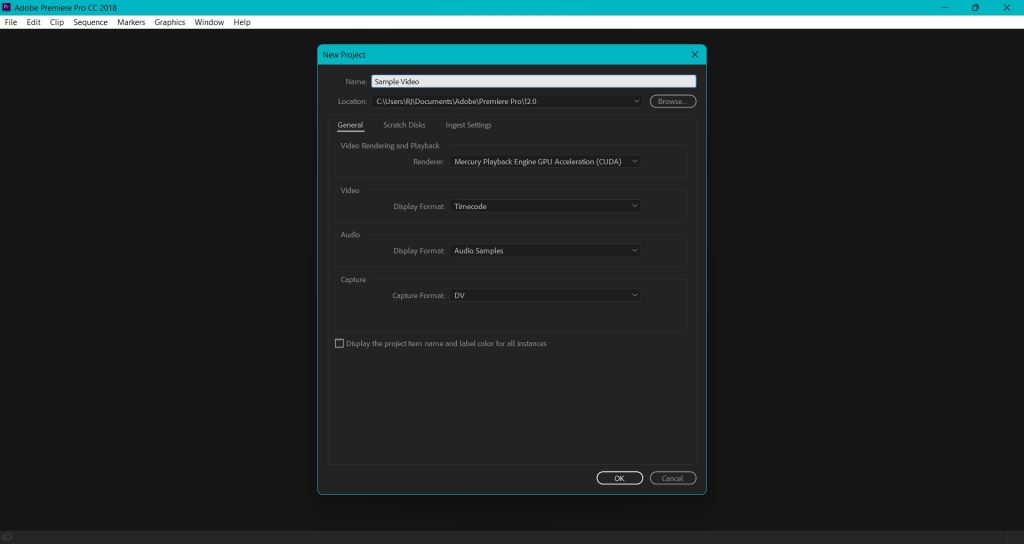The height and width of the screenshot is (544, 1024).
Task: Click the Browse... button
Action: [x=673, y=101]
